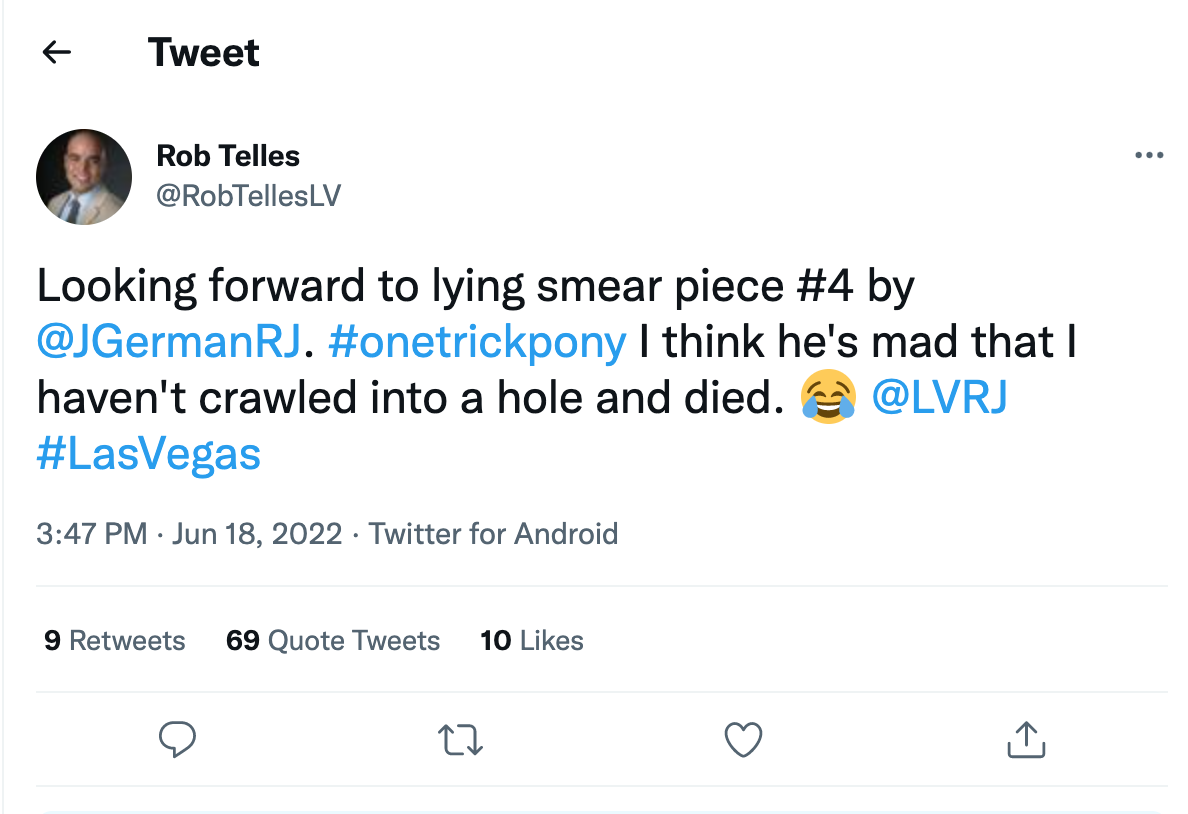Click the #onetrickpony hashtag

pyautogui.click(x=477, y=343)
